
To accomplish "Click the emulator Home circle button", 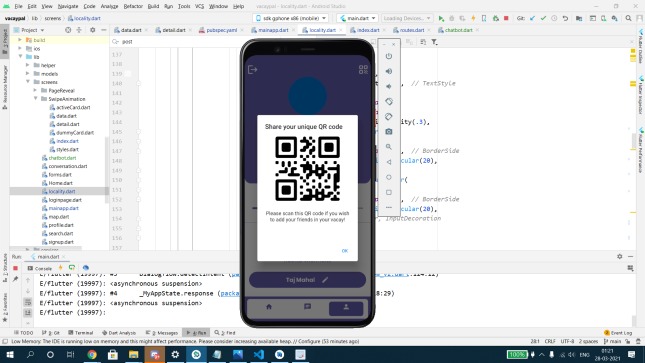I will [x=389, y=177].
